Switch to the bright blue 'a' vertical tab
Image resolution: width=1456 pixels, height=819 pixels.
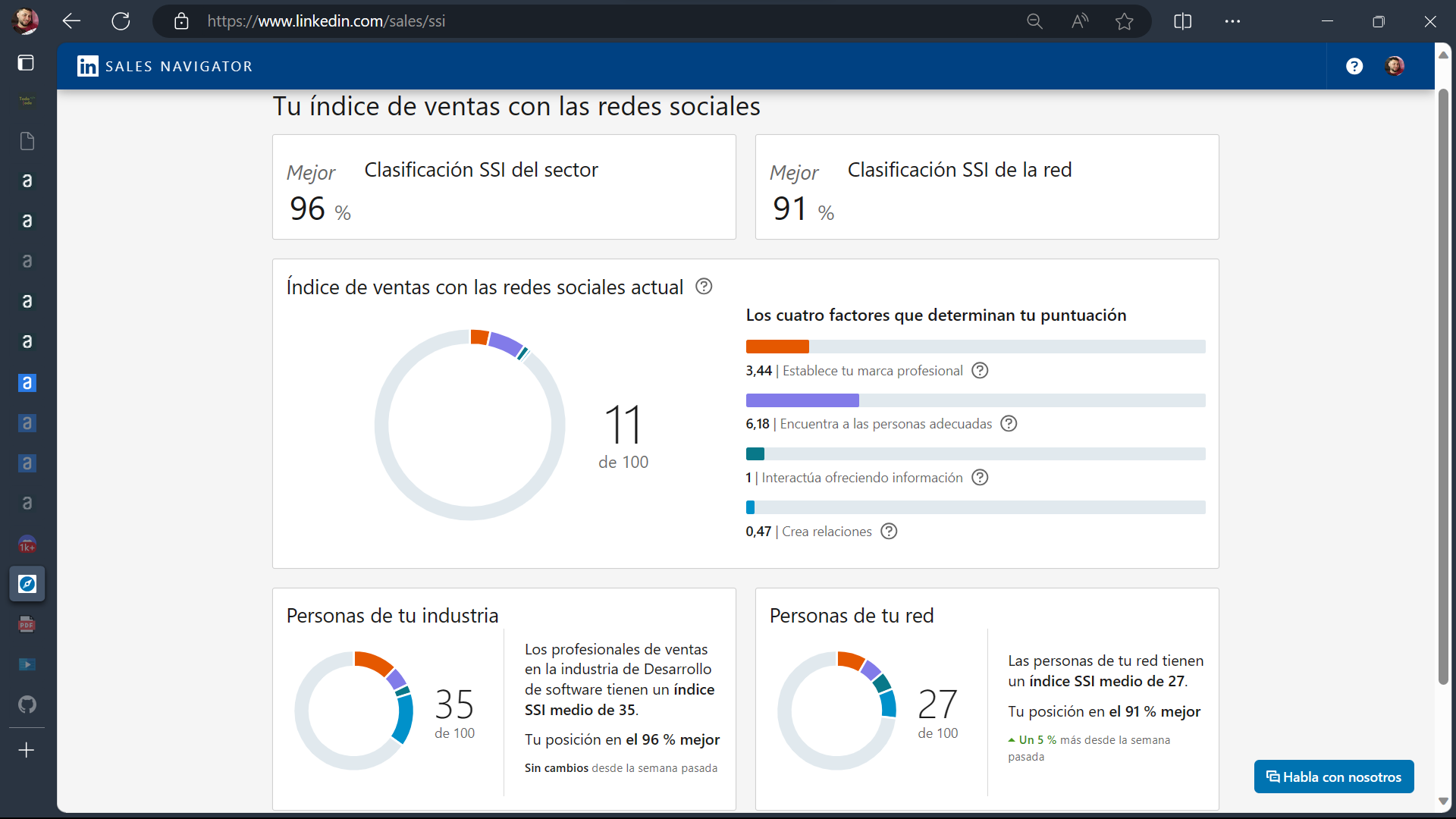click(27, 383)
